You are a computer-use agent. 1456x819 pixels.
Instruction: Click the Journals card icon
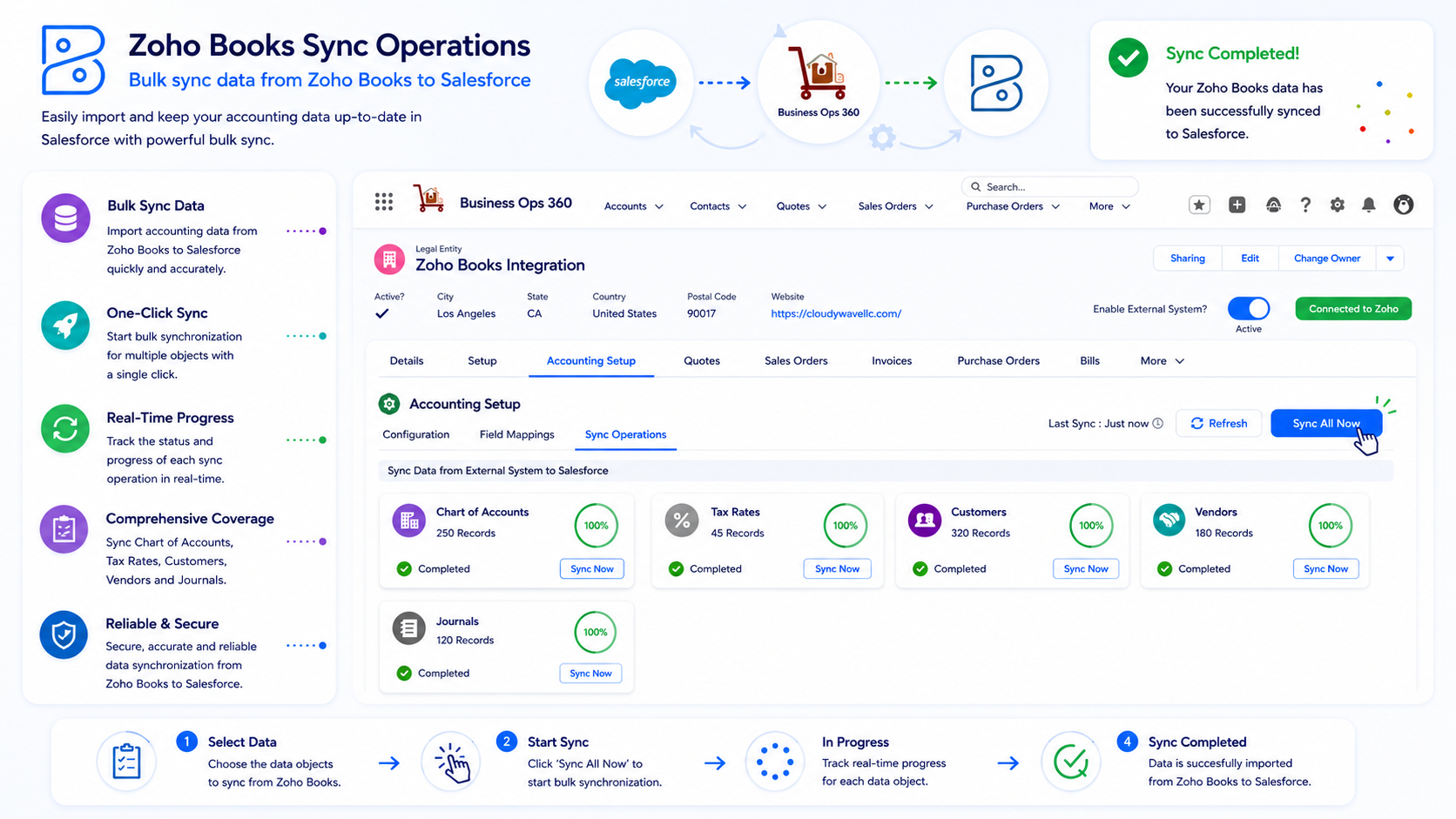(408, 628)
